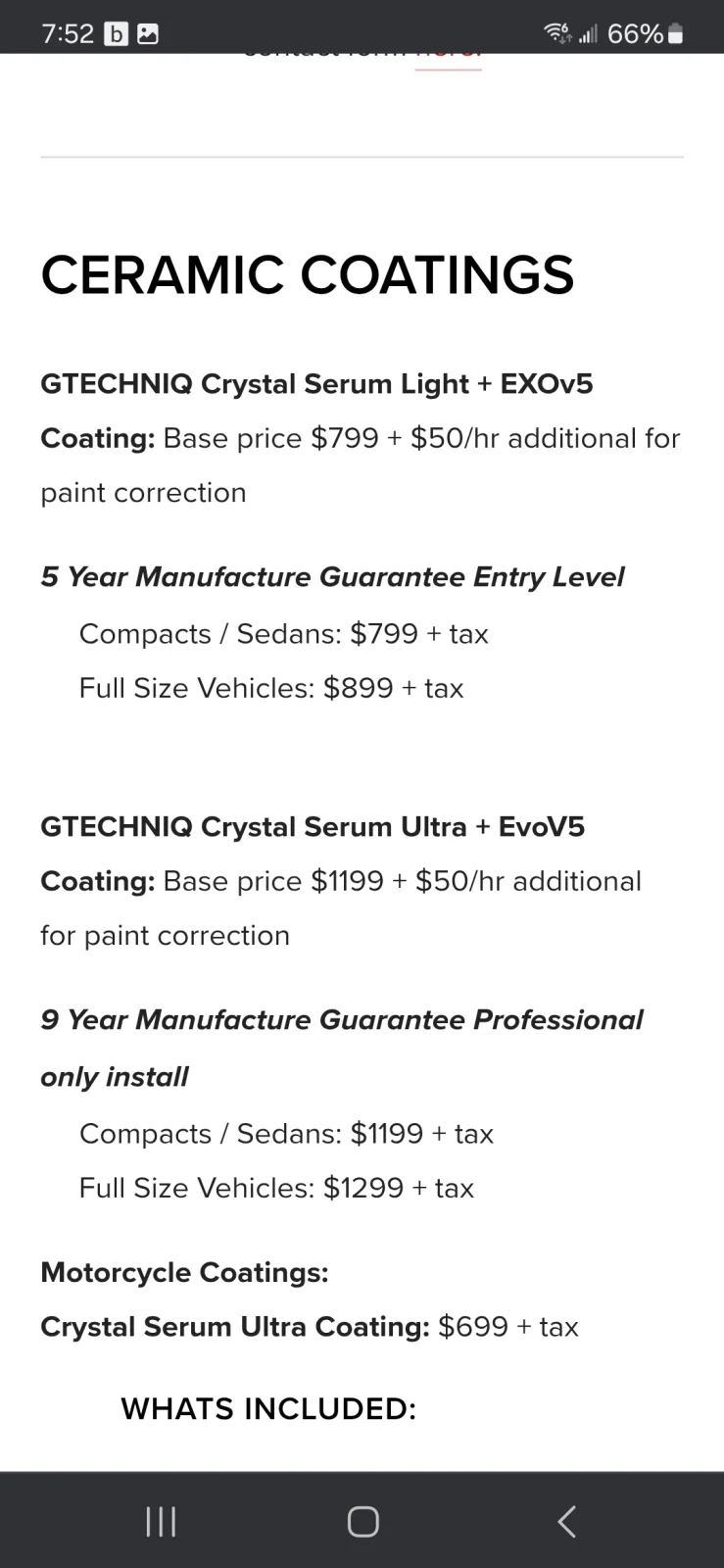Image resolution: width=724 pixels, height=1568 pixels.
Task: Tap the Android recent apps icon
Action: [x=161, y=1522]
